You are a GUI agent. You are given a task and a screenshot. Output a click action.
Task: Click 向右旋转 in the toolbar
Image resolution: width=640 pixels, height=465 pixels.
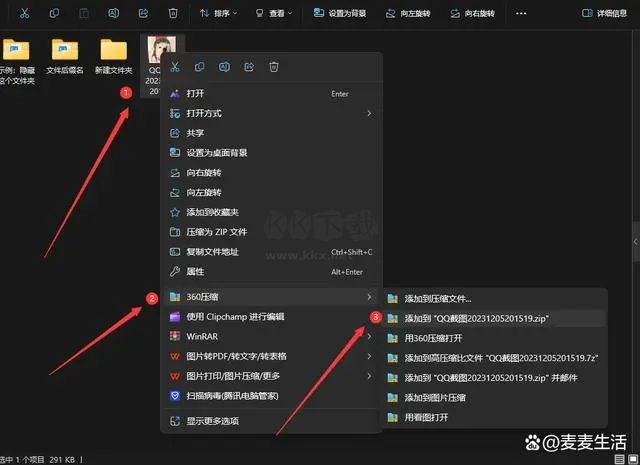[x=472, y=13]
